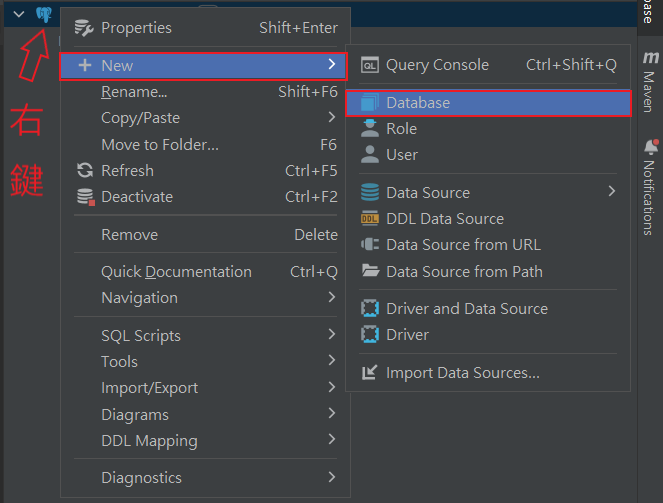Collapse the data source tree chevron

[x=18, y=14]
